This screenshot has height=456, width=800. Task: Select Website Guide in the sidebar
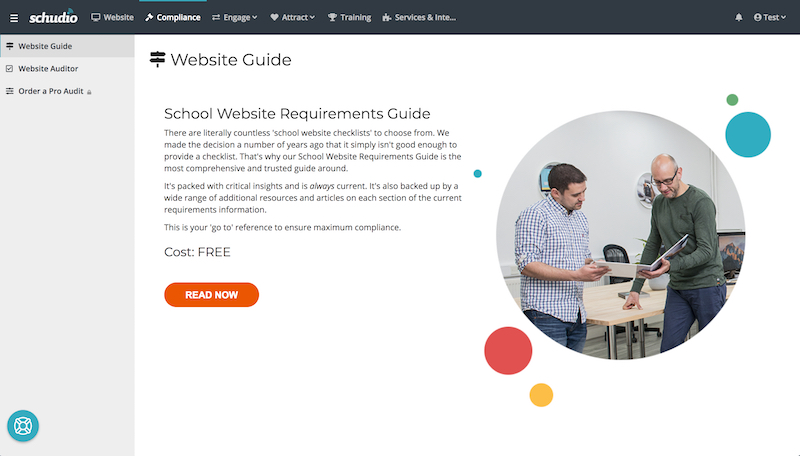[x=45, y=46]
